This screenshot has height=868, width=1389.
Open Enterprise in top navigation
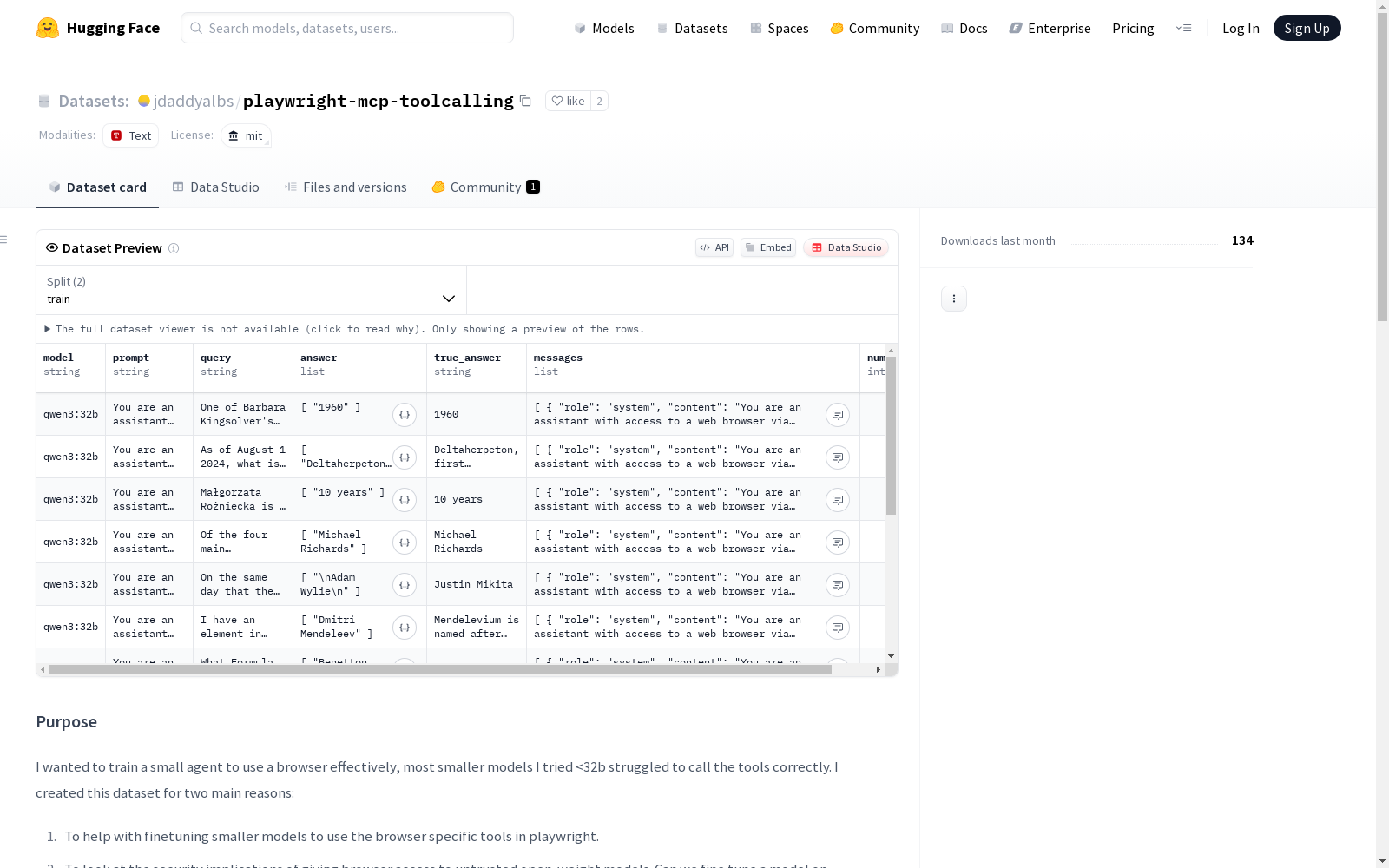[1050, 28]
